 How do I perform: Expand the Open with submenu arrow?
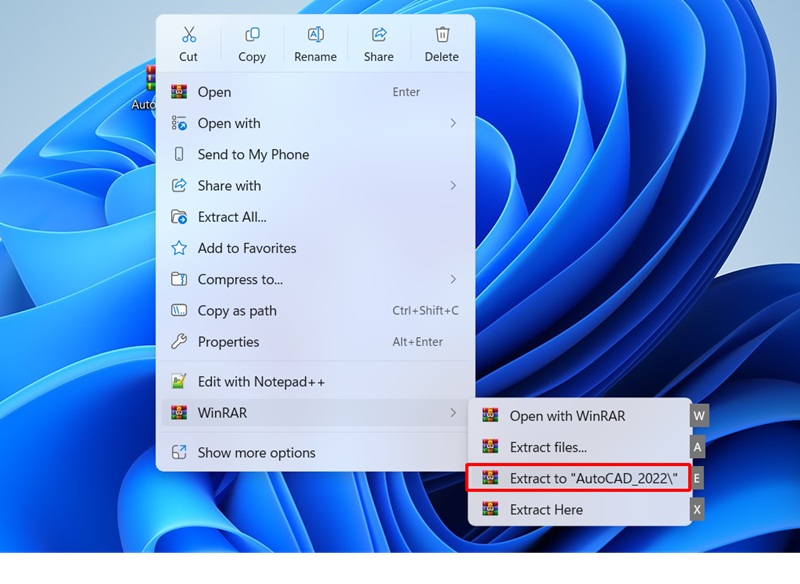point(453,123)
